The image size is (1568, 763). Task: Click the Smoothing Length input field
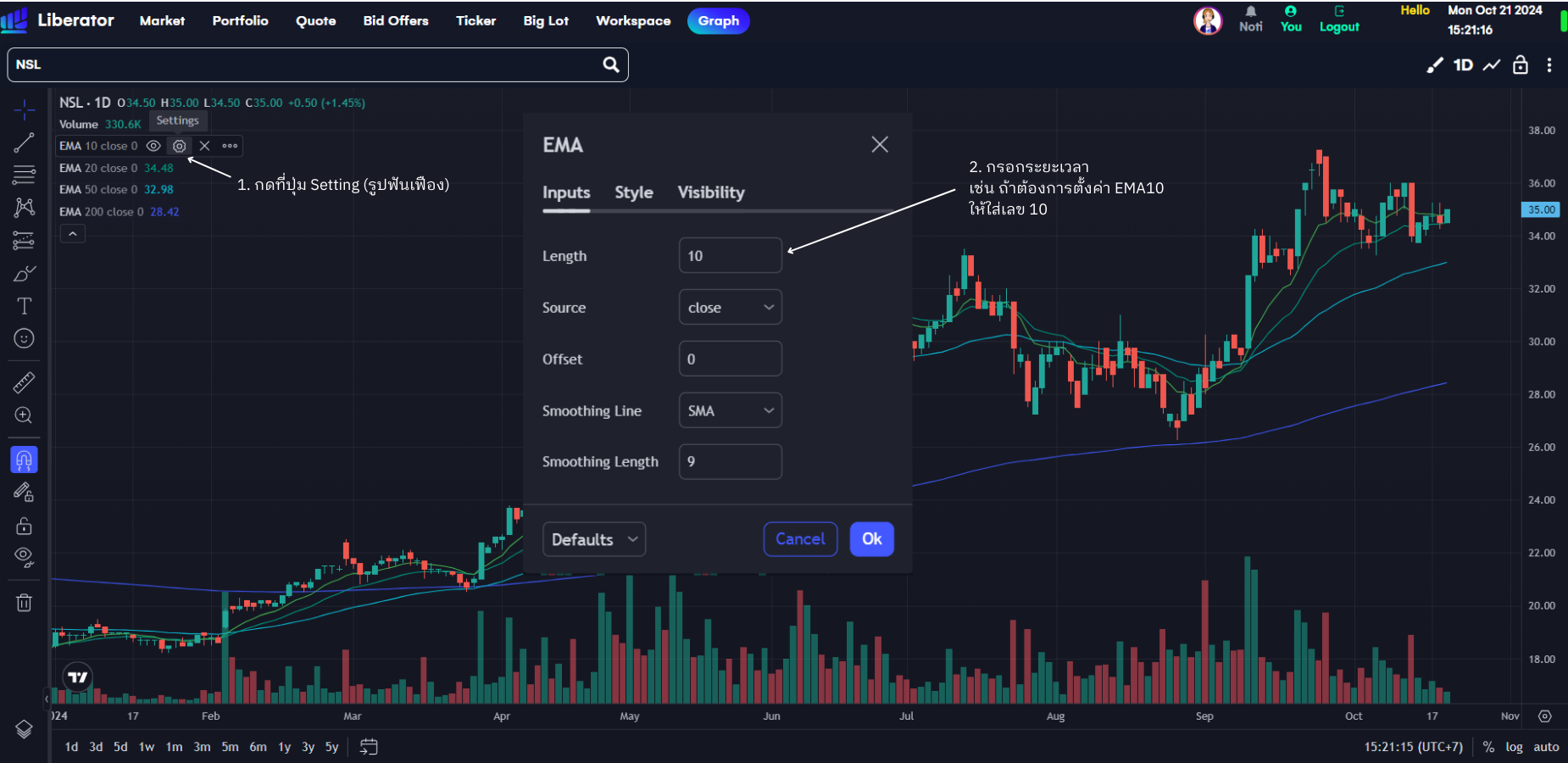pyautogui.click(x=731, y=462)
